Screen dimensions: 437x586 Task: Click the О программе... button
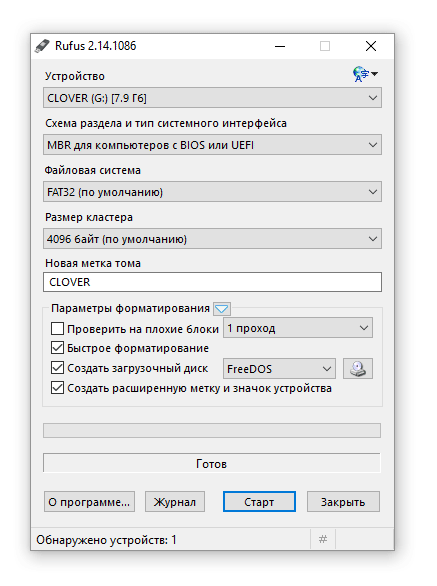click(89, 502)
